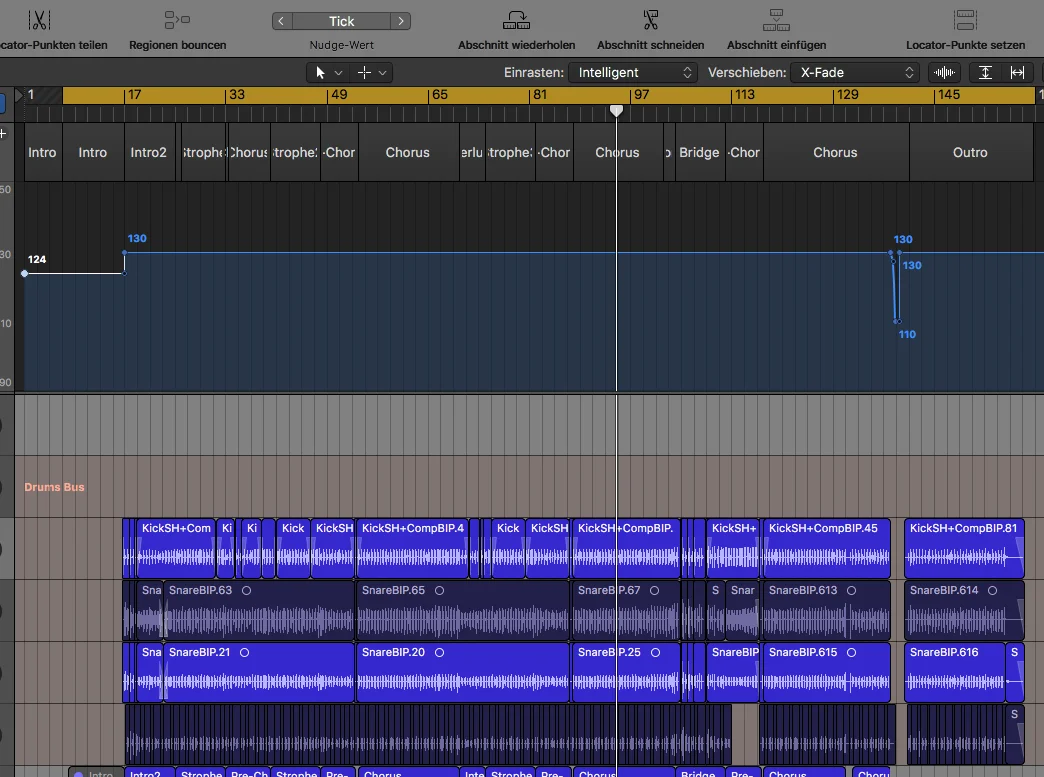This screenshot has width=1044, height=777.
Task: Nudge value right arrow next to Tick
Action: (401, 21)
